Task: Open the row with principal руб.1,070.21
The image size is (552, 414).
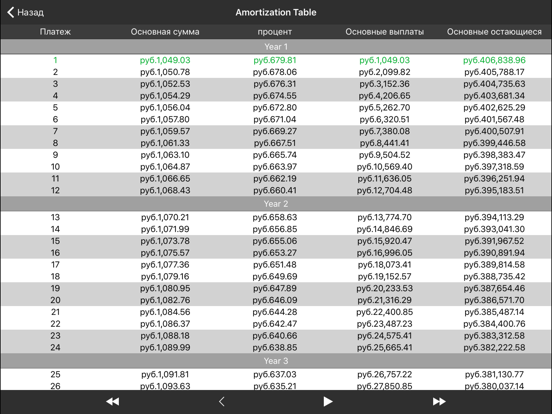Action: tap(276, 217)
